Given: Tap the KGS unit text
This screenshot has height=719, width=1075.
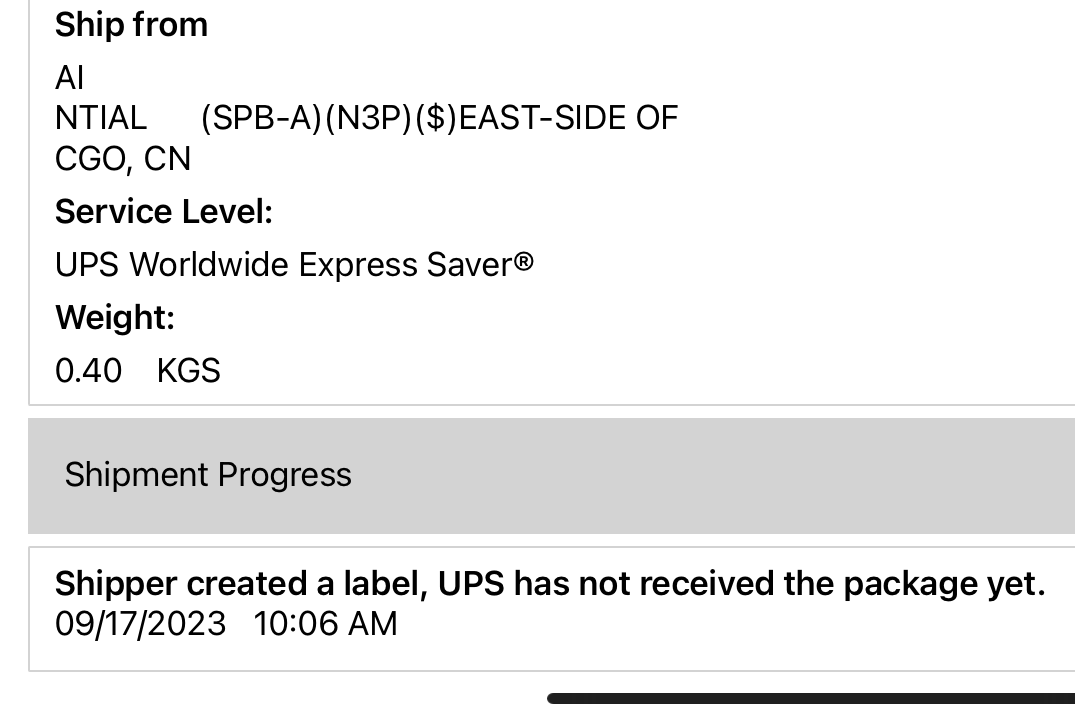Looking at the screenshot, I should pos(188,371).
